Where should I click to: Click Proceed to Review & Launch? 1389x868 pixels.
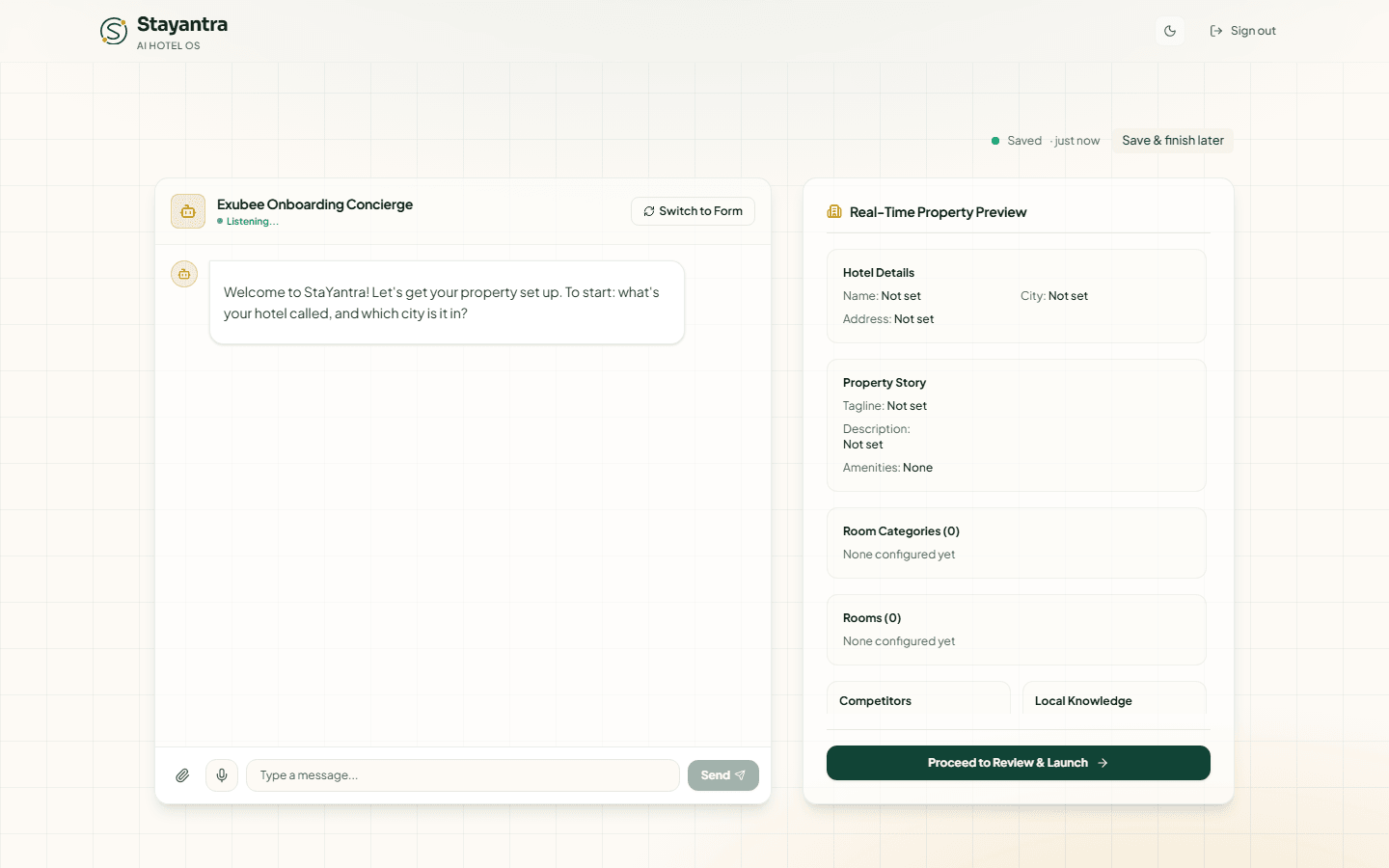click(x=1019, y=763)
